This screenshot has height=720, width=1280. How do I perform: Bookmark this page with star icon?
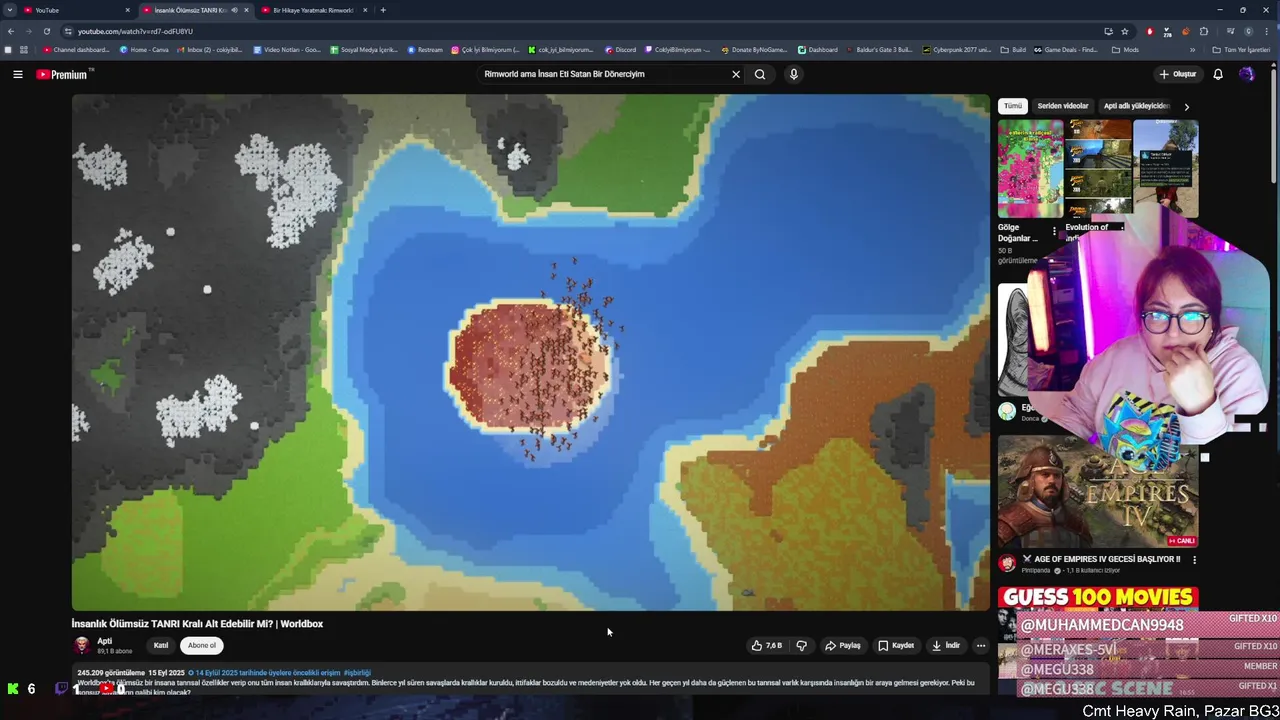pos(1125,31)
